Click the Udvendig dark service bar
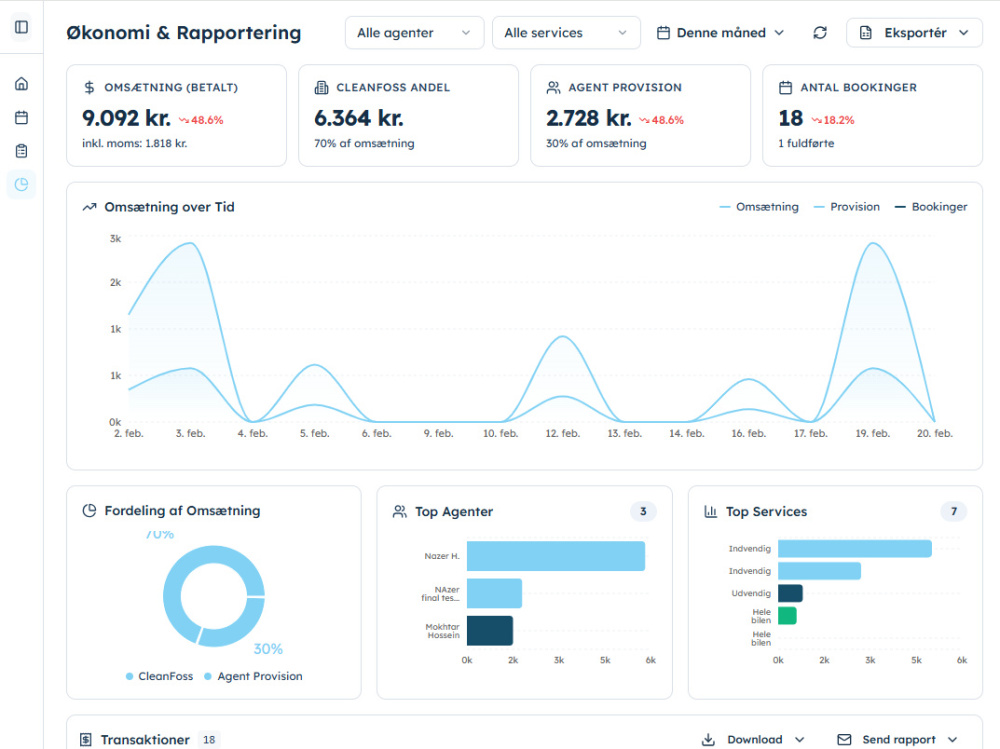The width and height of the screenshot is (1000, 749). click(790, 593)
